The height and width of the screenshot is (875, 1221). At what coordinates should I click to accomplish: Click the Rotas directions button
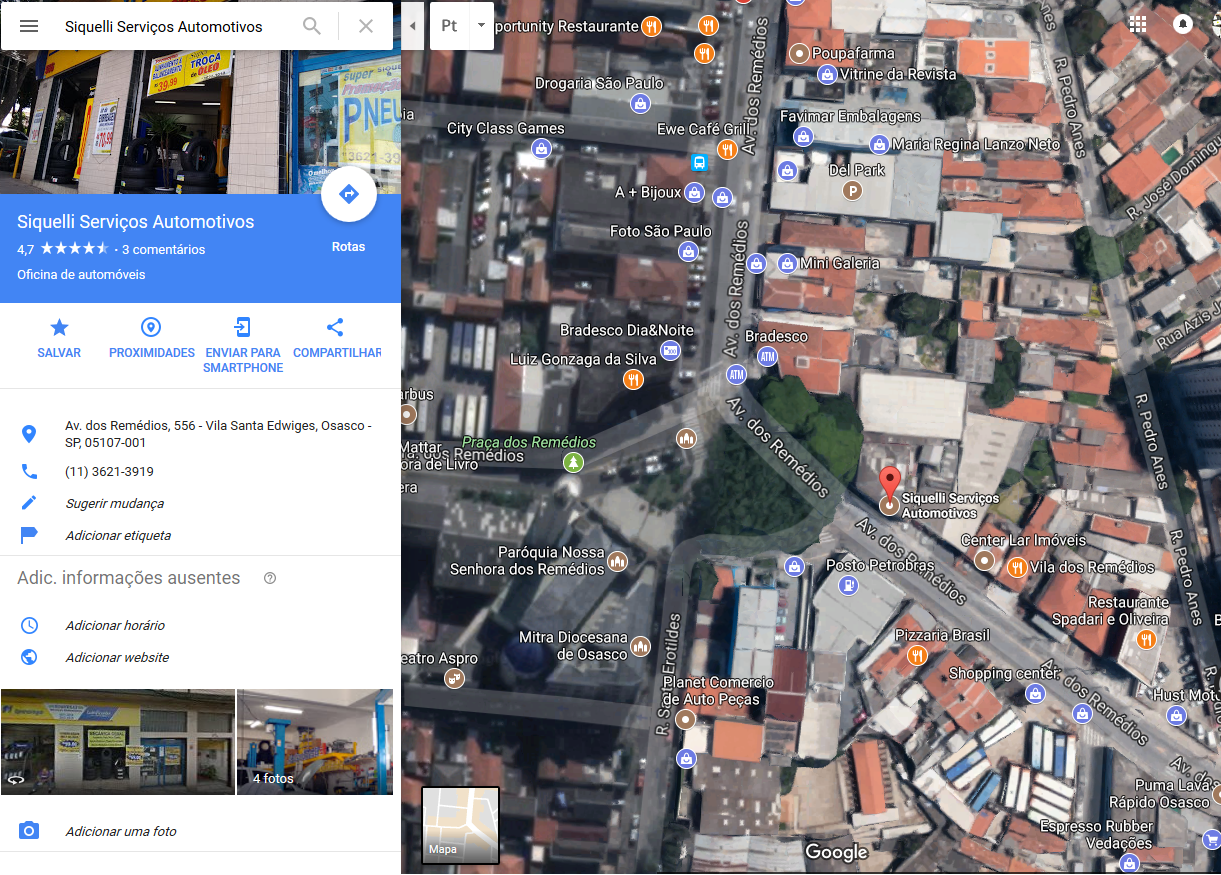click(x=348, y=195)
